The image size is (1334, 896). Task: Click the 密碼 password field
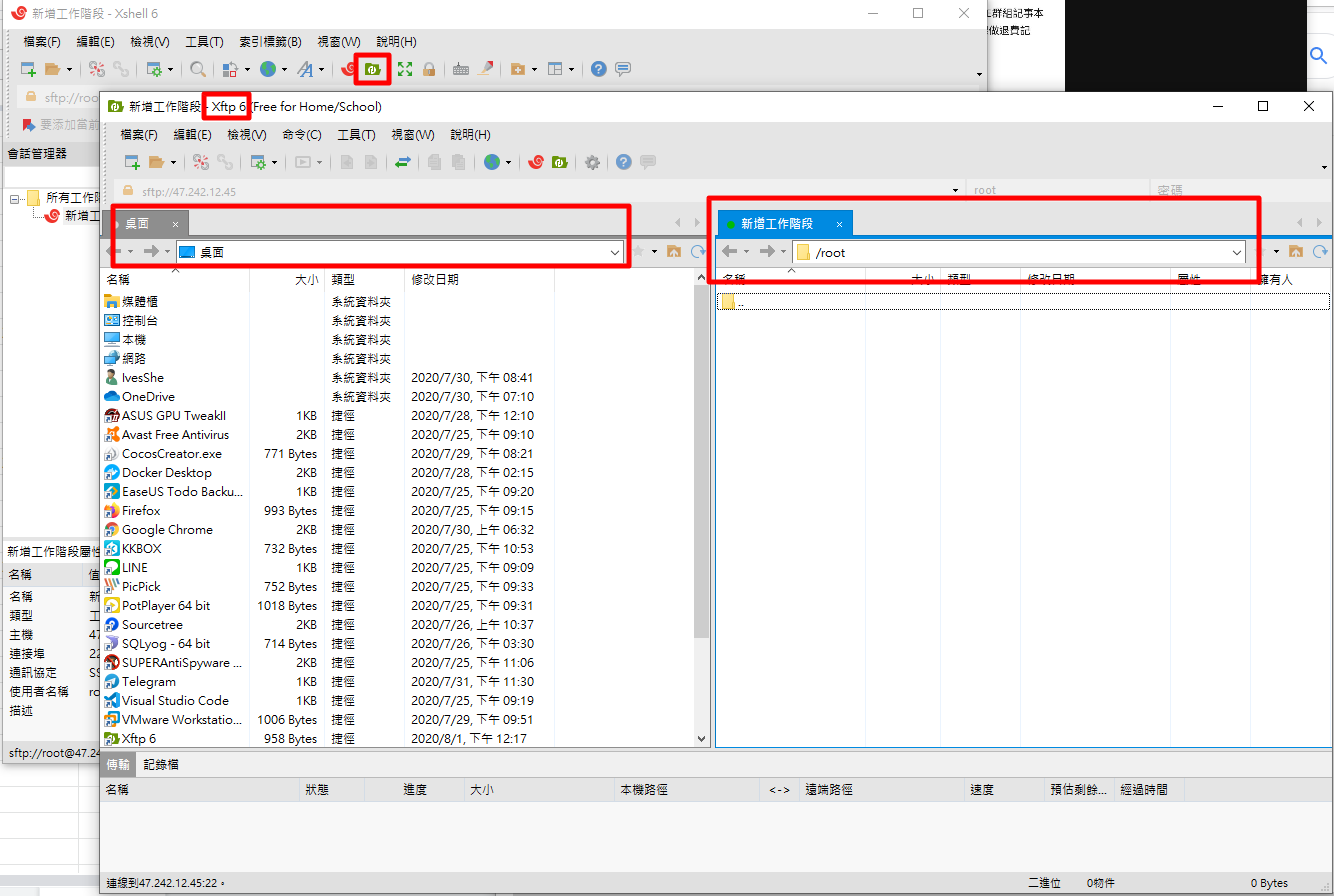tap(1240, 190)
